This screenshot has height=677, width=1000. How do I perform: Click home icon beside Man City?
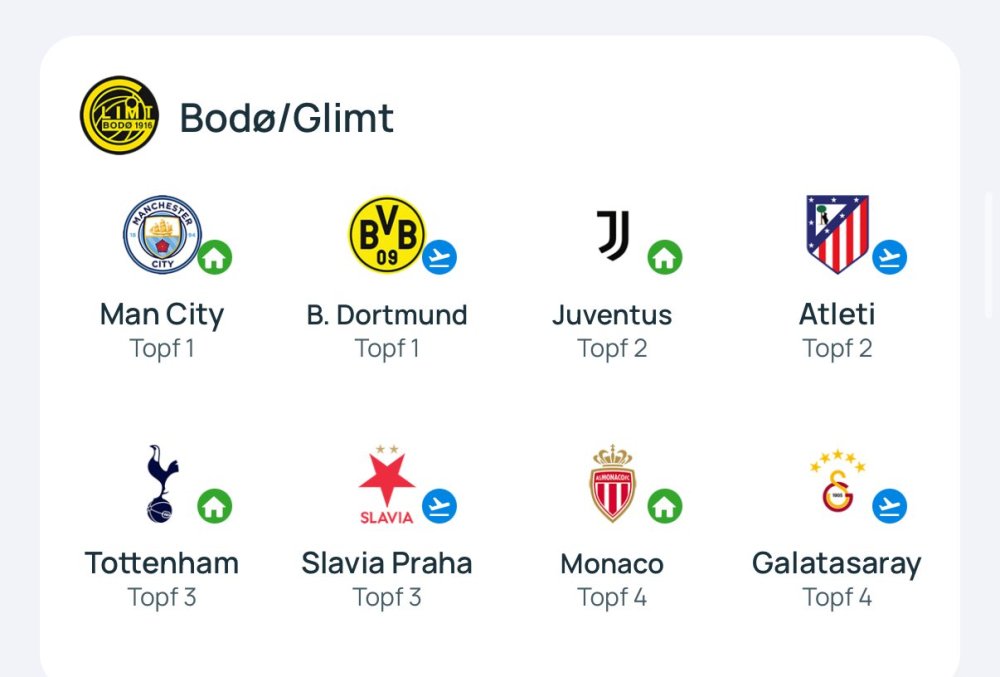click(214, 257)
